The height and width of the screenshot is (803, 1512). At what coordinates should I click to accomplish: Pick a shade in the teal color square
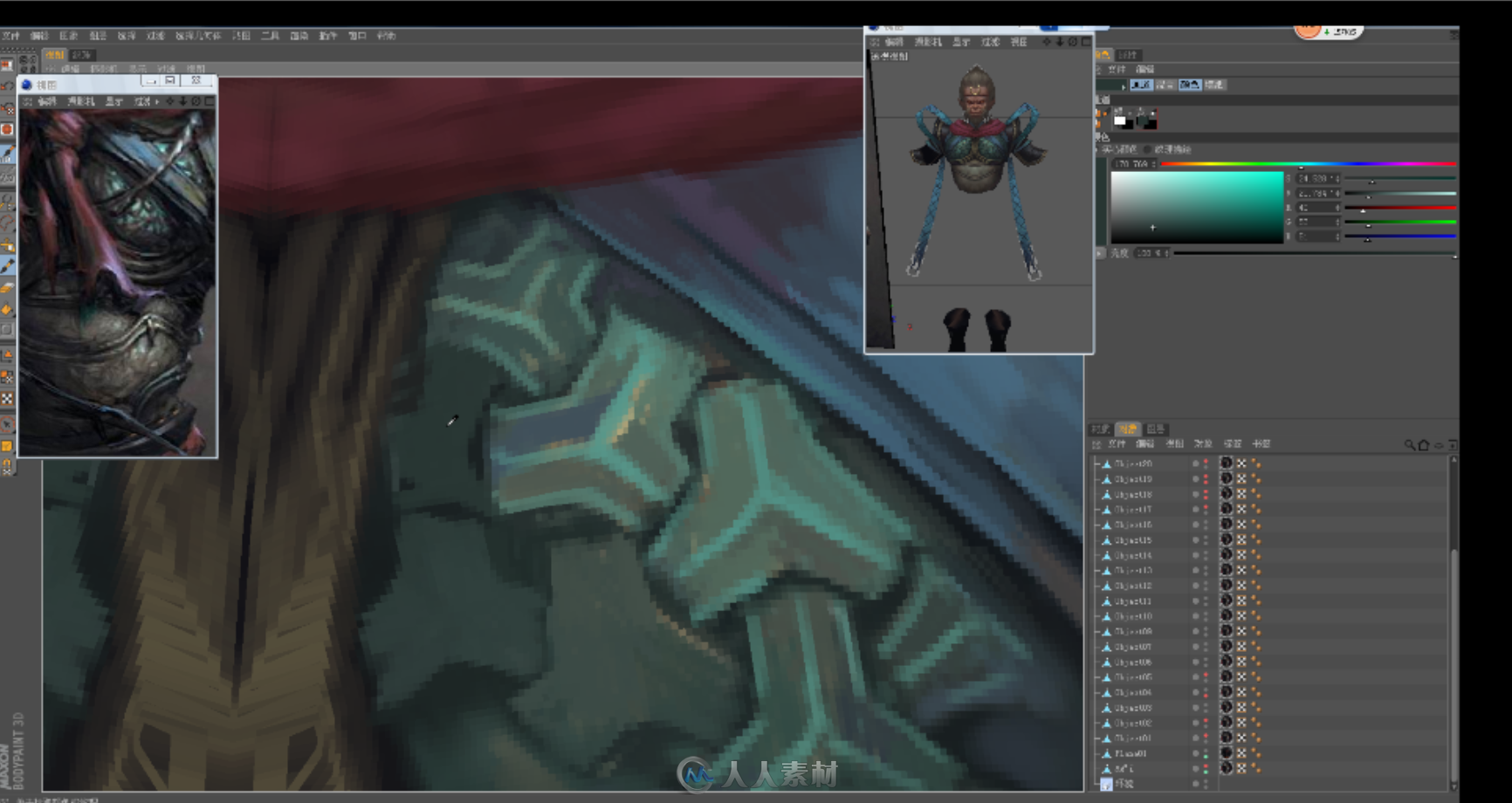tap(1197, 207)
